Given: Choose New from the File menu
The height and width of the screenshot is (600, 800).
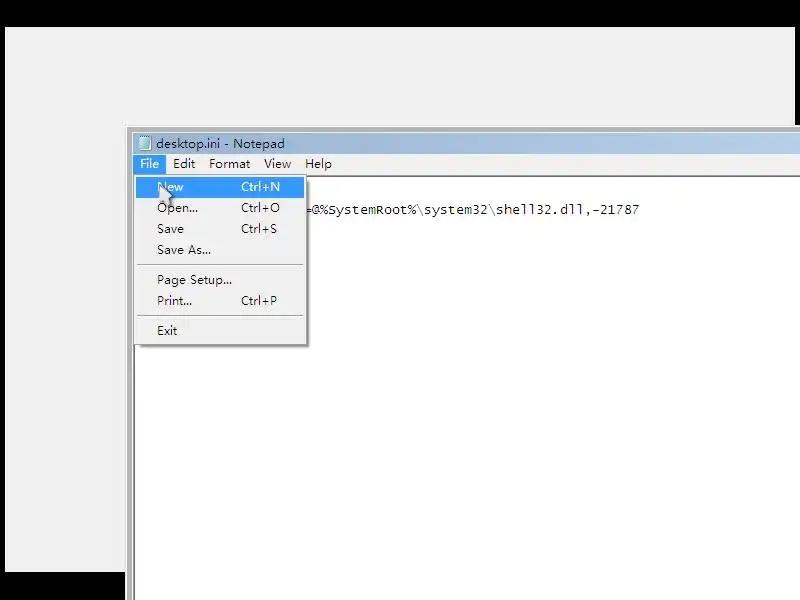Looking at the screenshot, I should (220, 187).
